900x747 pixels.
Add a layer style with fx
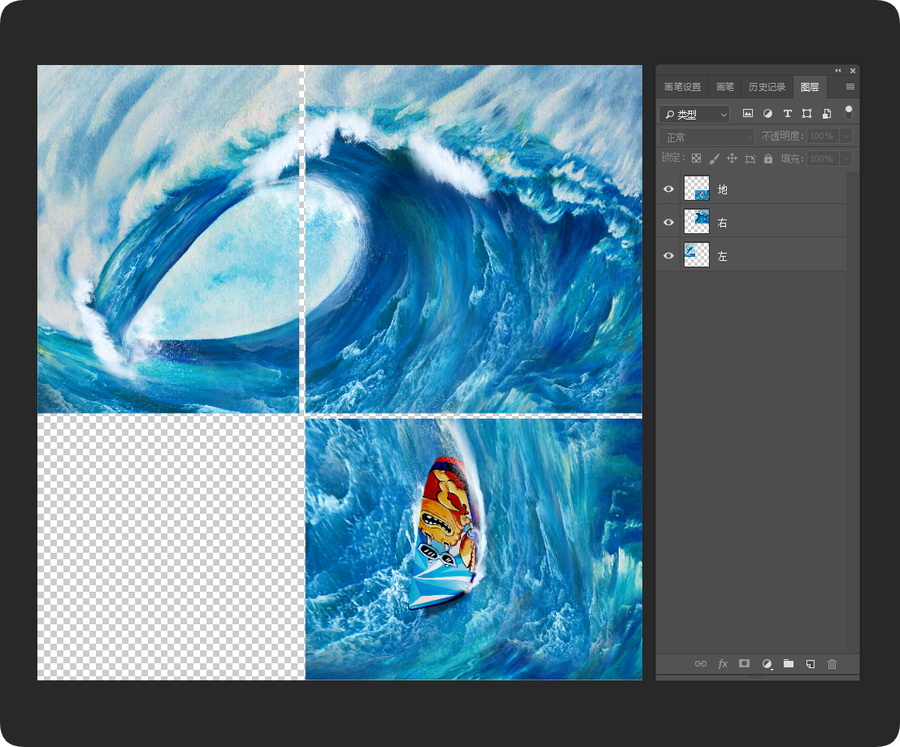(723, 664)
